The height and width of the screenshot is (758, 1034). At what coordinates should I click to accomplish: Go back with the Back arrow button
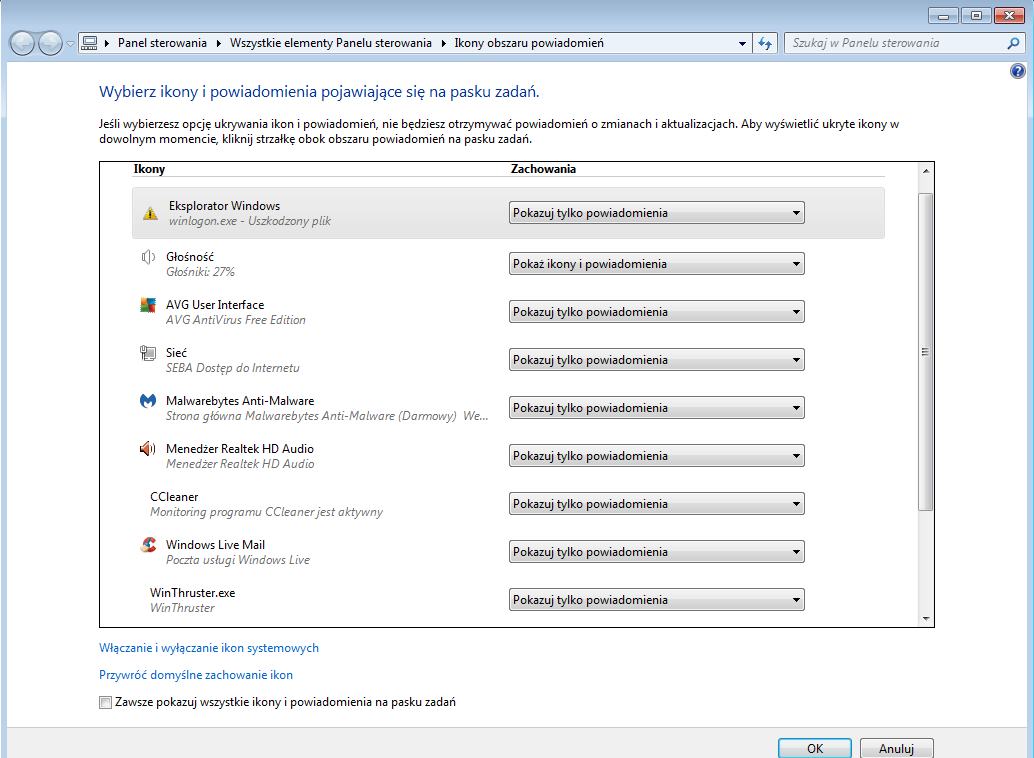click(22, 44)
